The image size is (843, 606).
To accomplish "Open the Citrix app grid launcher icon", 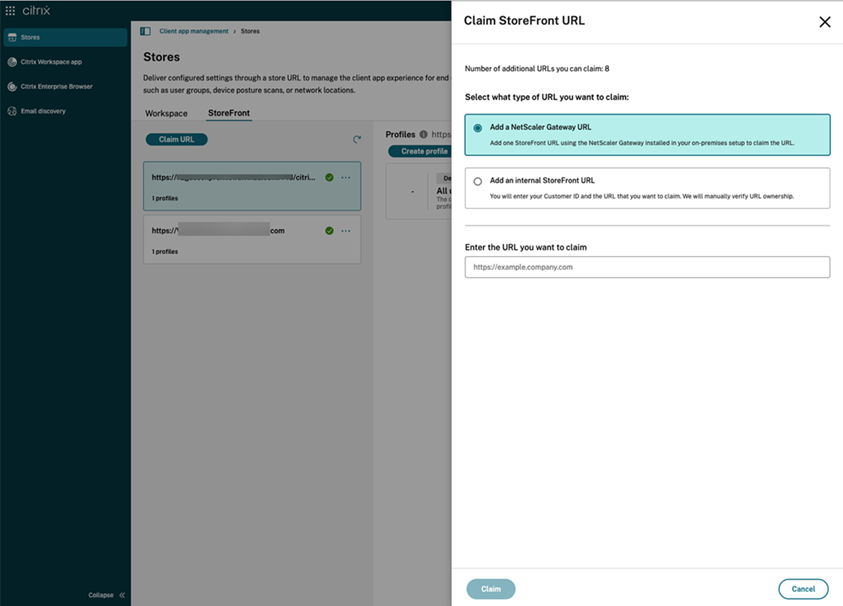I will pos(10,10).
